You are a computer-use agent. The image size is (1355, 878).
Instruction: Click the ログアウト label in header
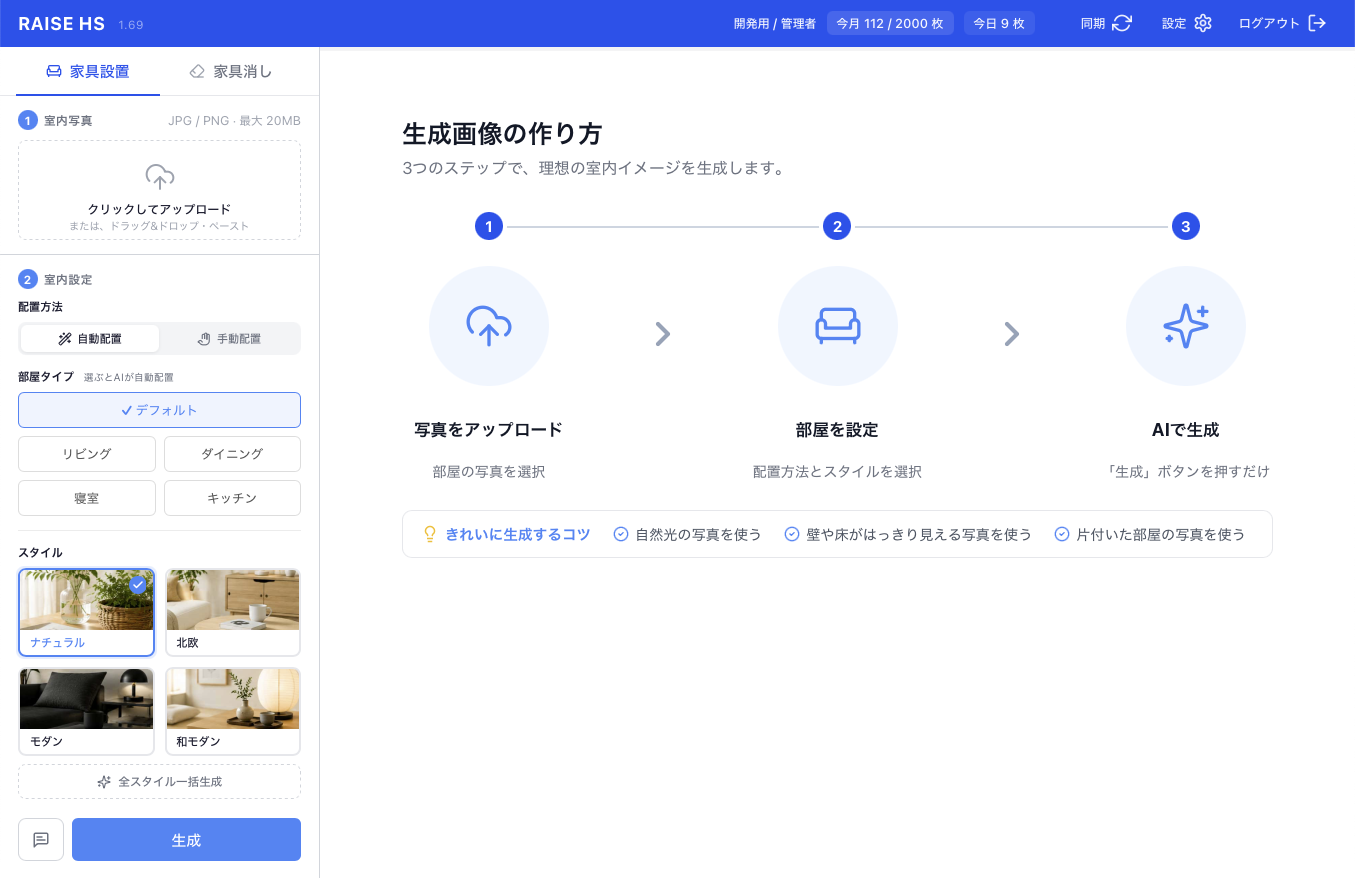pos(1269,23)
